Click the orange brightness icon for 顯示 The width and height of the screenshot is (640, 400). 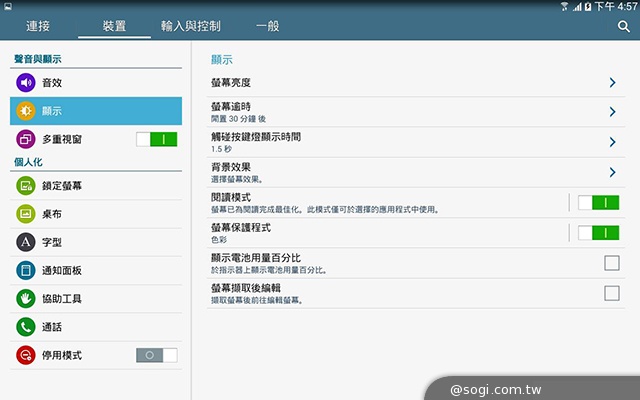pos(26,111)
